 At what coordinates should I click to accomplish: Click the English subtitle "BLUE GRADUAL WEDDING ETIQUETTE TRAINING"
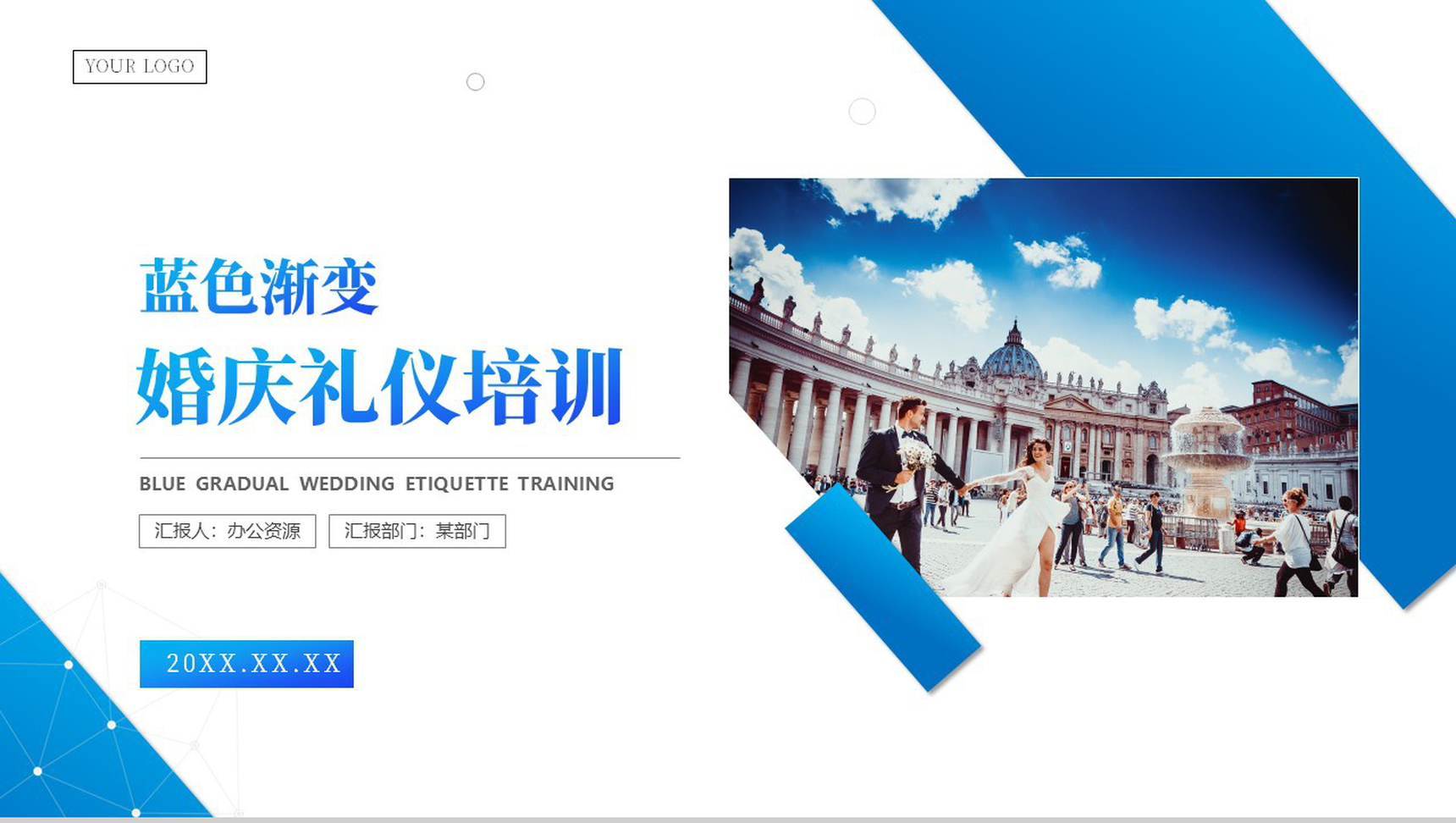377,484
